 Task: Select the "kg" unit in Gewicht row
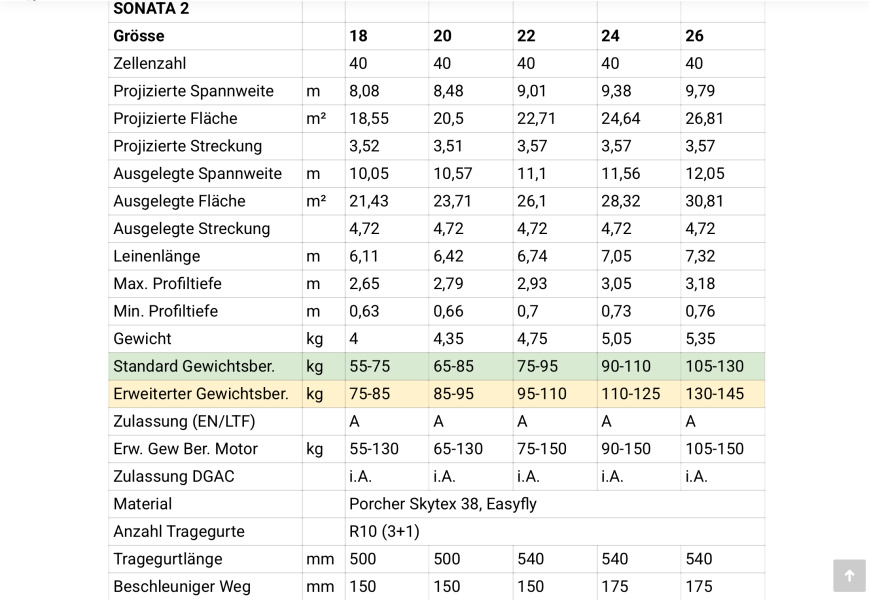[x=314, y=339]
